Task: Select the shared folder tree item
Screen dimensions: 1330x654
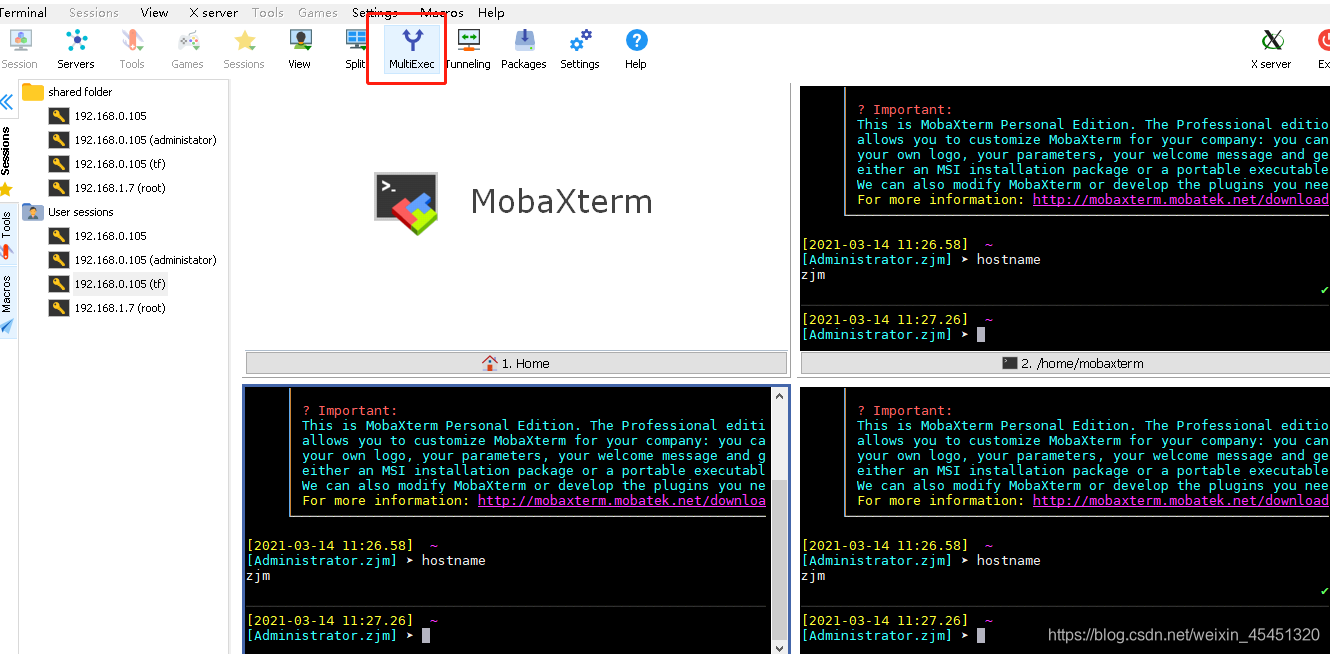Action: (80, 92)
